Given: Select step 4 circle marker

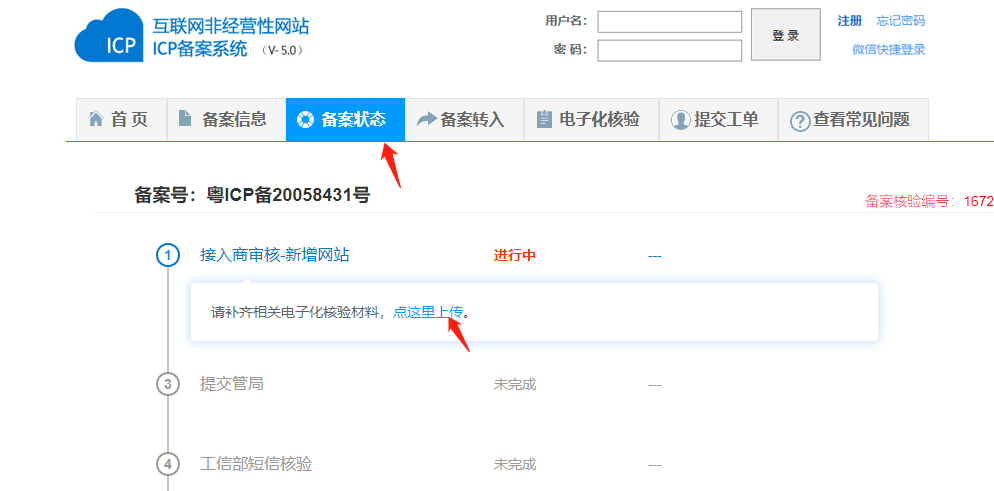Looking at the screenshot, I should 168,464.
